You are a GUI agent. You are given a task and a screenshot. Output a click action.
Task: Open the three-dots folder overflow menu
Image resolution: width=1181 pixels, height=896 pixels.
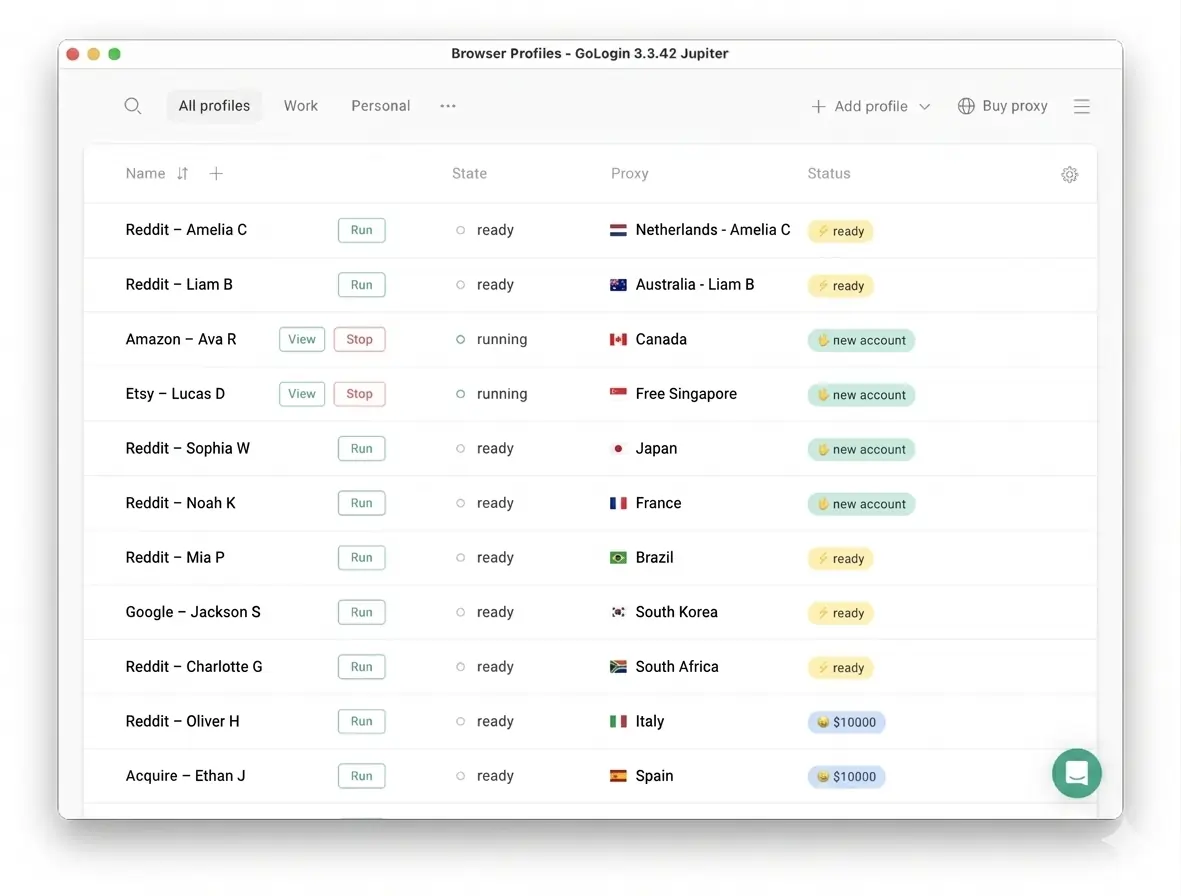(448, 106)
